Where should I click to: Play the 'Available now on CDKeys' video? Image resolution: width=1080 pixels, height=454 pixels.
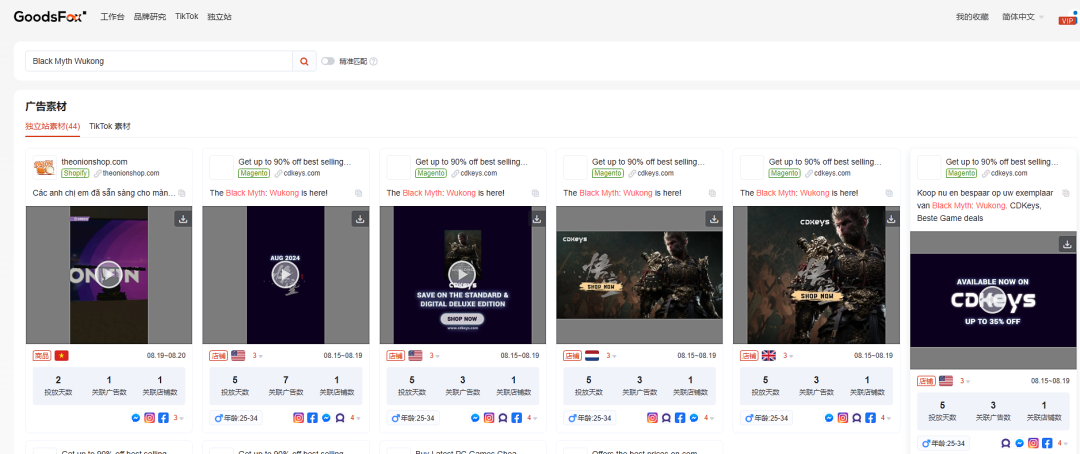[x=993, y=299]
